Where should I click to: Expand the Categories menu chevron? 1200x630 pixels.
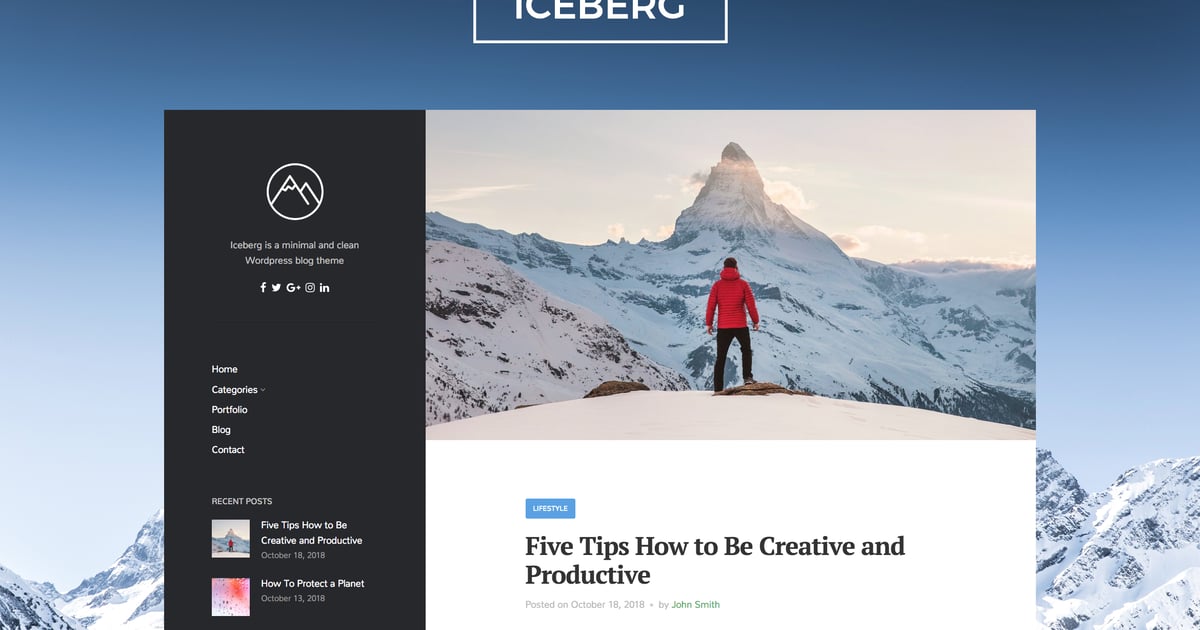[x=263, y=390]
